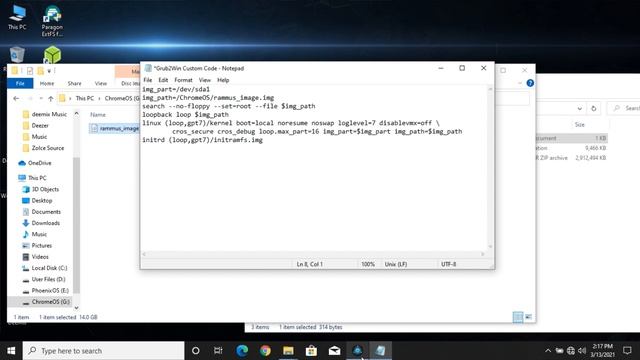Switch Explorer to details view icon
The height and width of the screenshot is (360, 640).
[x=518, y=317]
